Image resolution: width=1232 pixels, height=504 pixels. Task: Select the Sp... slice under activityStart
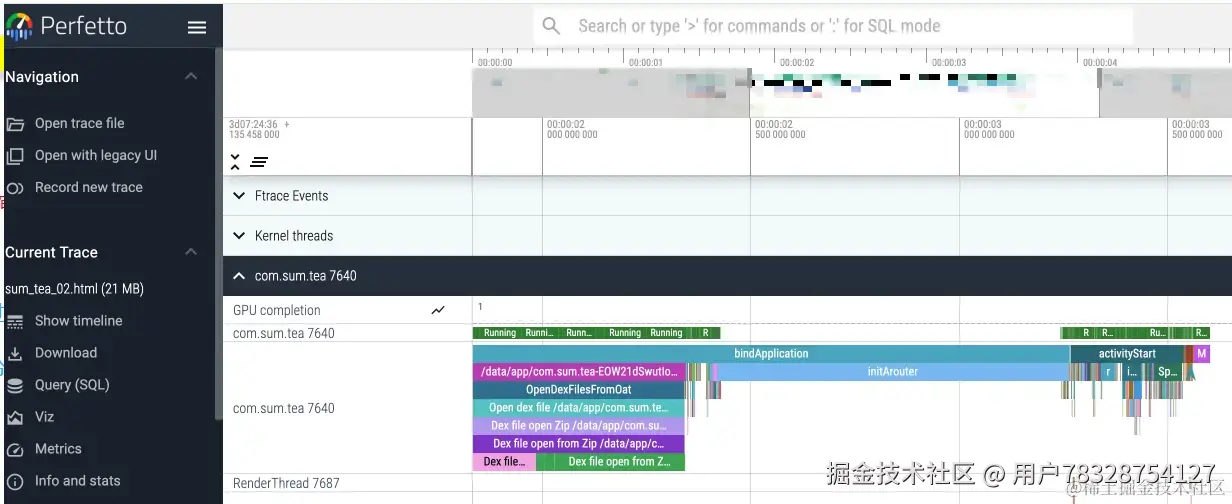pos(1166,372)
